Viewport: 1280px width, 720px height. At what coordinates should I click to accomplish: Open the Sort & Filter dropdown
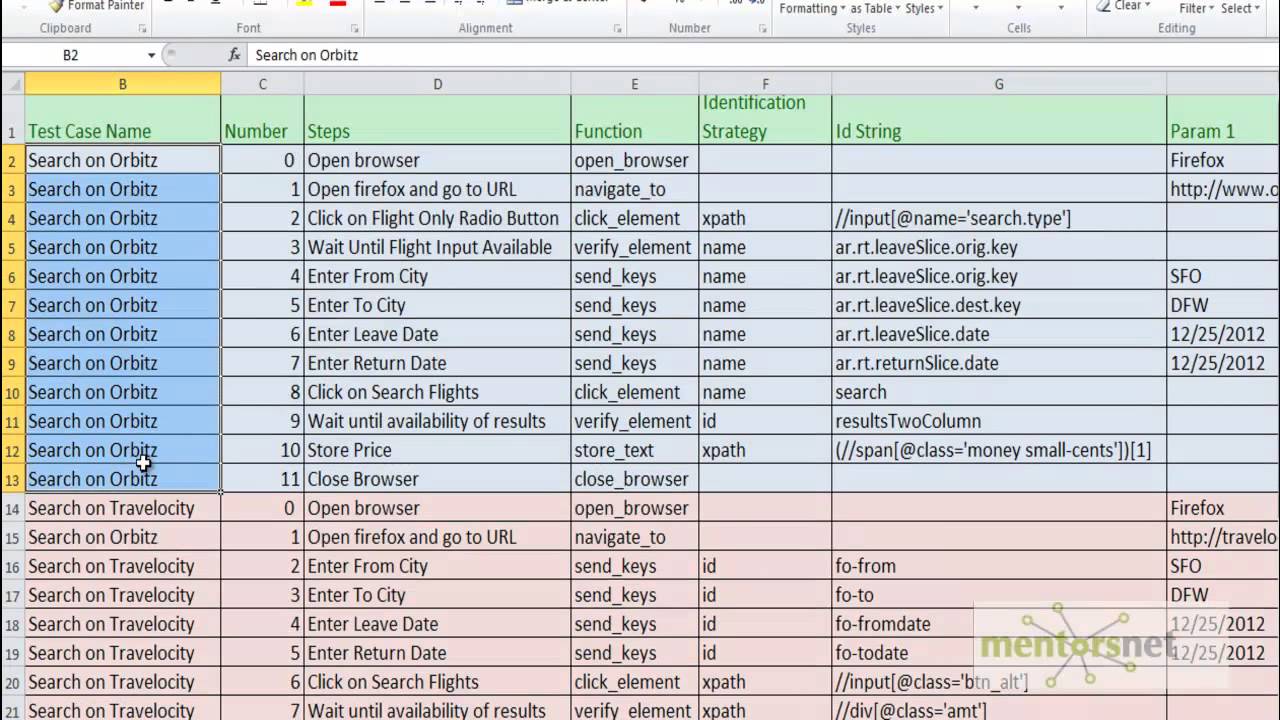[x=1196, y=8]
